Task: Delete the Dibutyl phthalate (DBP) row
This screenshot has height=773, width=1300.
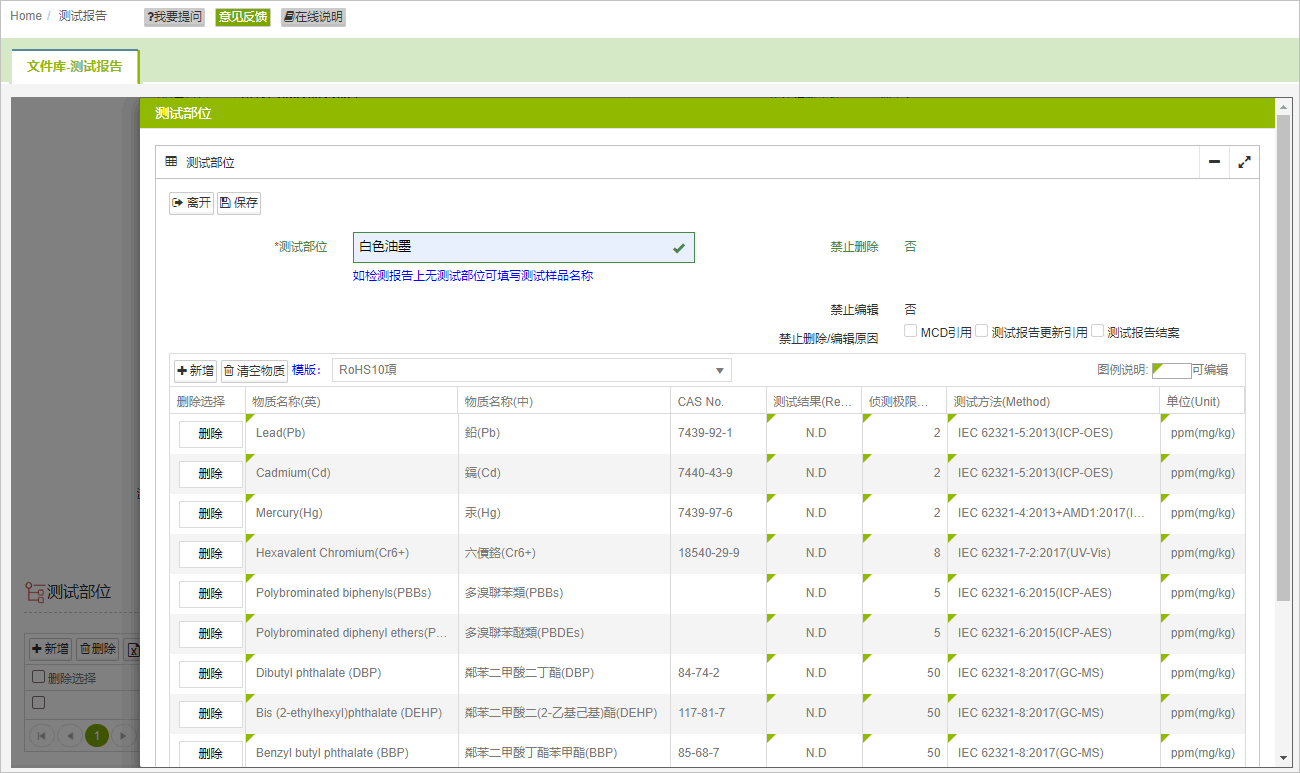Action: tap(211, 674)
